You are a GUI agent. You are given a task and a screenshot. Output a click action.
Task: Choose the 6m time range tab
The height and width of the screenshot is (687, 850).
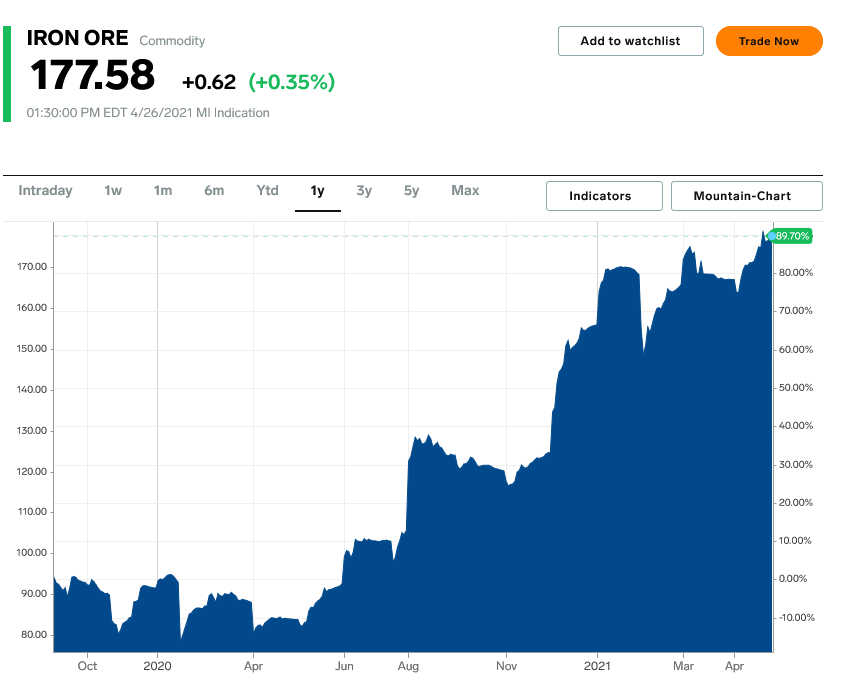click(214, 190)
